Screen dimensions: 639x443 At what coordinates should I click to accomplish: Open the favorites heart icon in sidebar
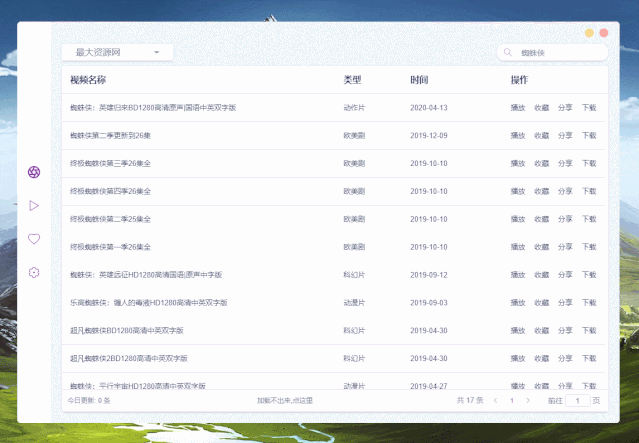pos(34,239)
